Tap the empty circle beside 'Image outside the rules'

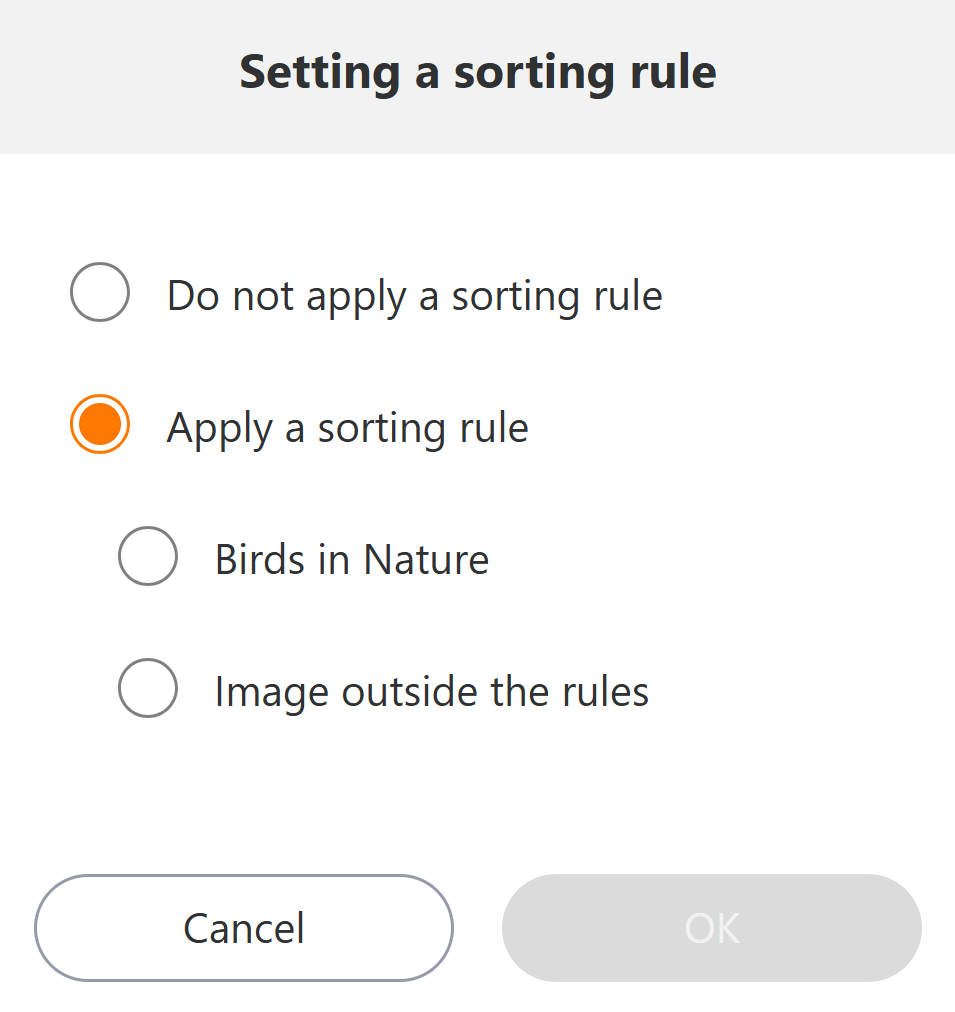tap(148, 688)
